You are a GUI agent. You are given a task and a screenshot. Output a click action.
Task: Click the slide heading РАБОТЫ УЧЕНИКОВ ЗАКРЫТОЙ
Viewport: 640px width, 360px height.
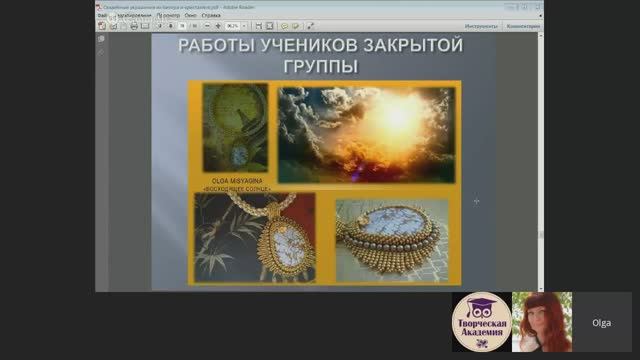[x=321, y=45]
